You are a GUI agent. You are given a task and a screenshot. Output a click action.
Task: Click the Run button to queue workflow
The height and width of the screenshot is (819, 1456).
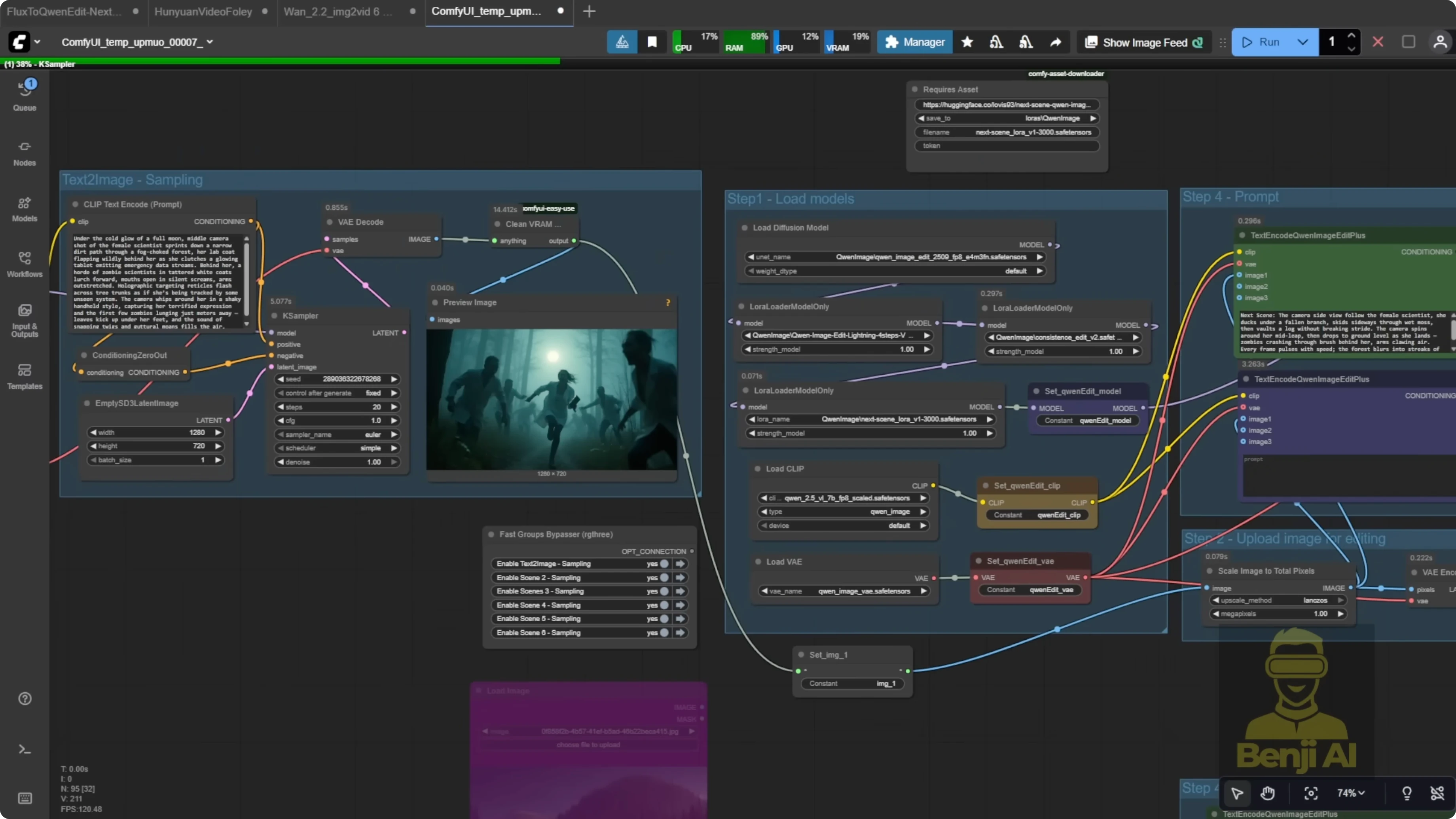click(1265, 42)
